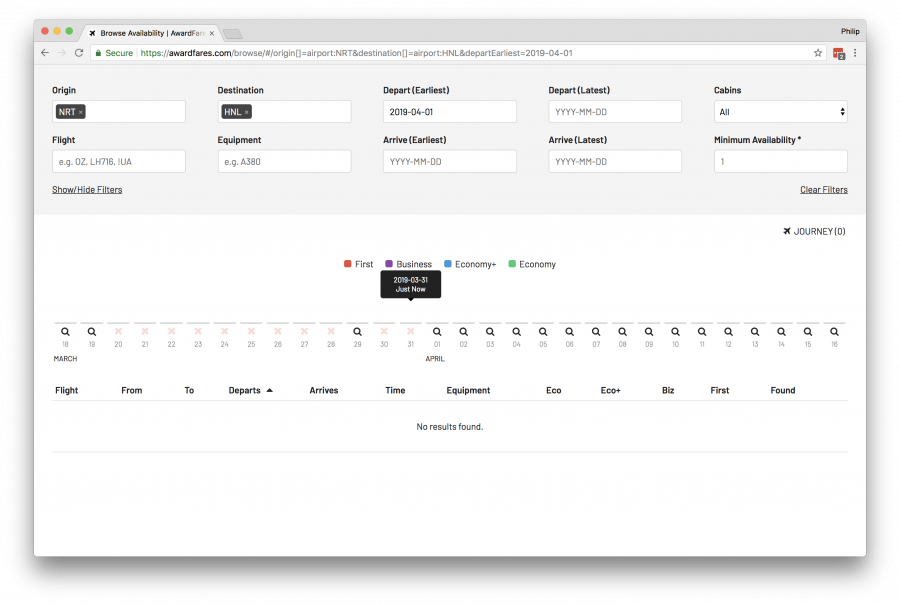Viewport: 900px width, 605px height.
Task: Open the Chrome three-dot menu
Action: pos(855,53)
